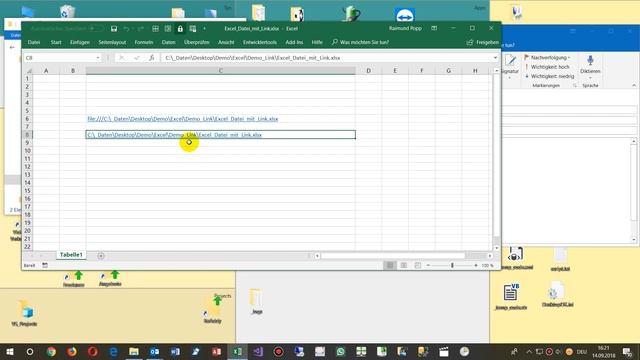
Task: Cancel formula bar entry with X icon
Action: tap(121, 58)
